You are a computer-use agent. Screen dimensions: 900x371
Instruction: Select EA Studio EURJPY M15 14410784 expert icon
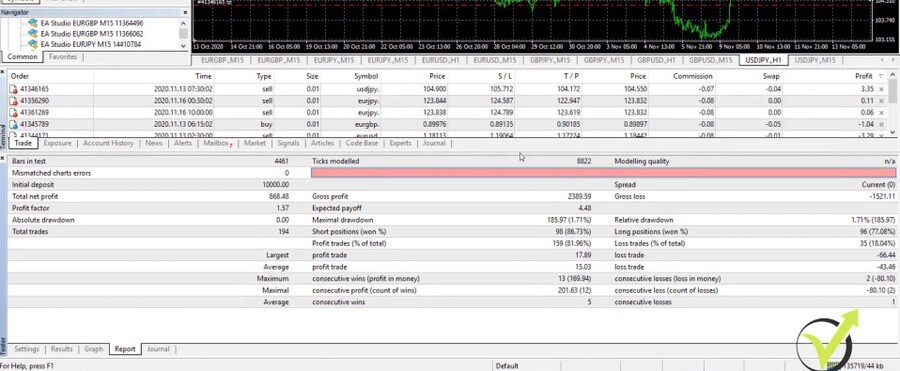click(33, 44)
